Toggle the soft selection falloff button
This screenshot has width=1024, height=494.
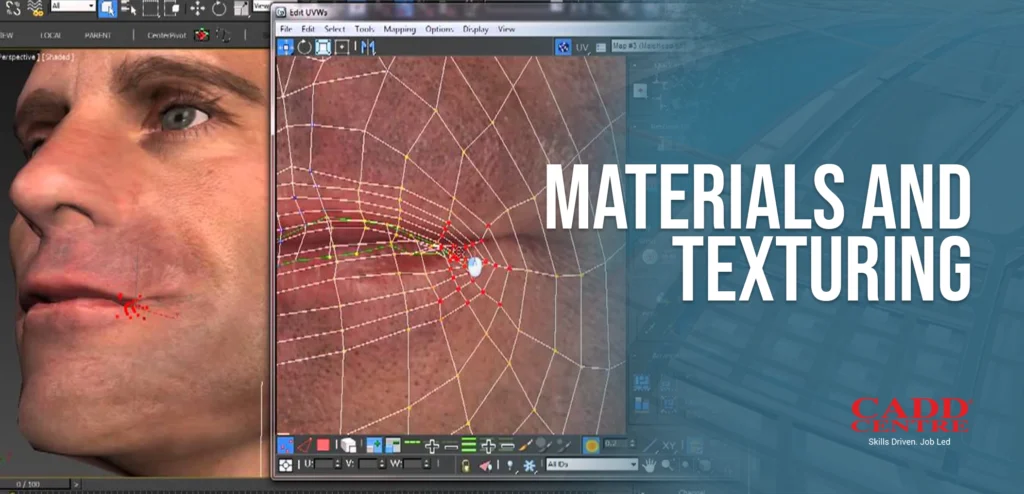(591, 446)
